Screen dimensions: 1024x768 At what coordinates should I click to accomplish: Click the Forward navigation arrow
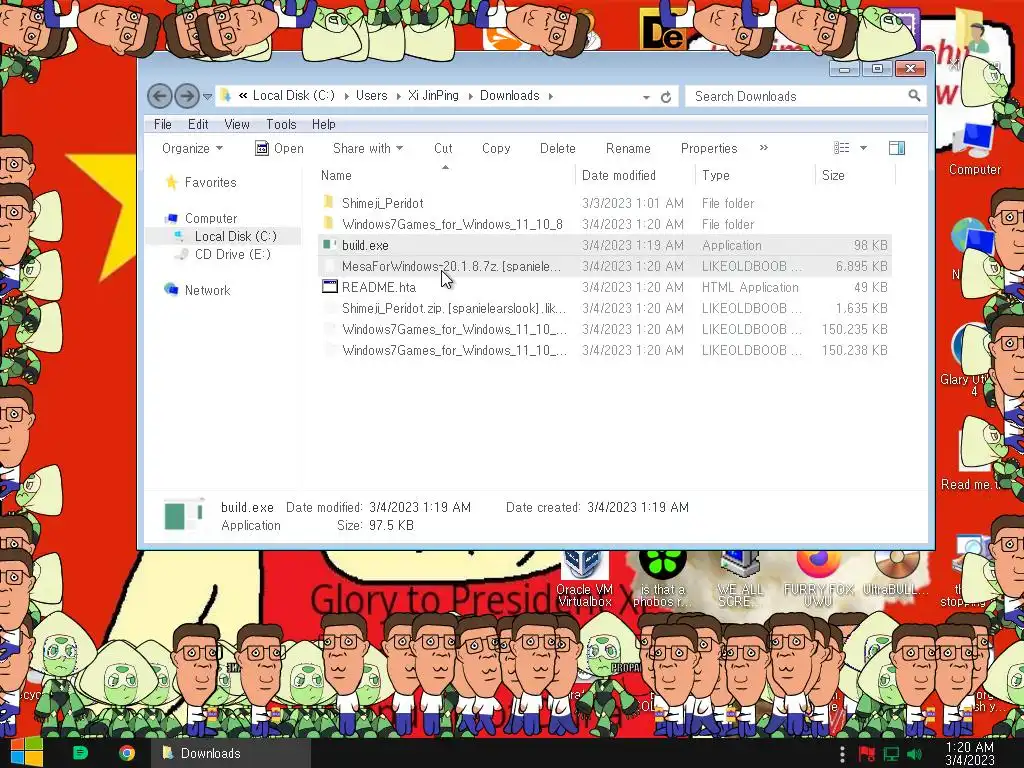click(x=187, y=96)
